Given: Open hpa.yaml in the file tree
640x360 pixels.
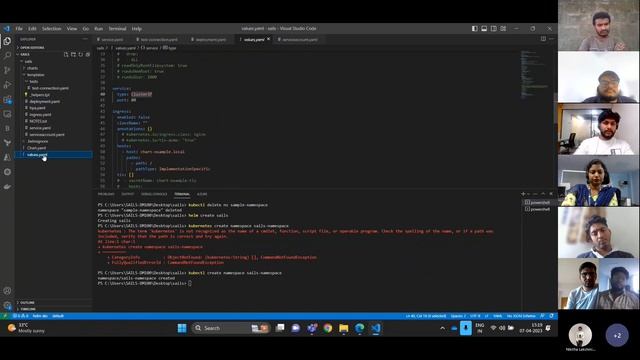Looking at the screenshot, I should click(x=37, y=108).
